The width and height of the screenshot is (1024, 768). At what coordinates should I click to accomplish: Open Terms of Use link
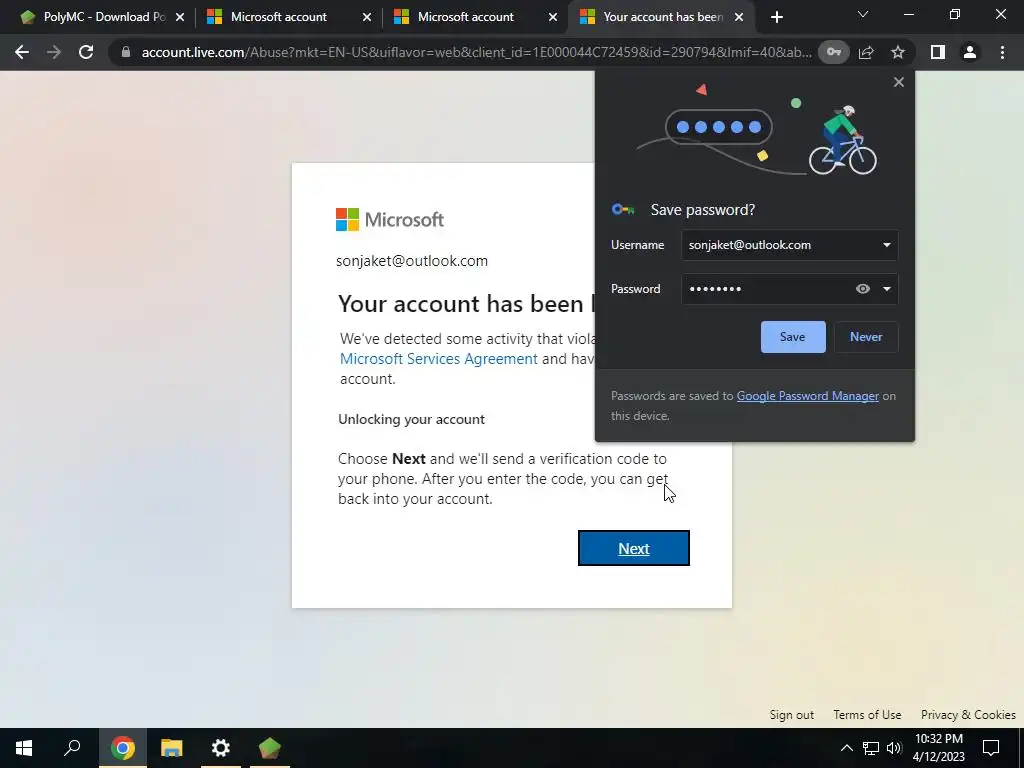[x=867, y=714]
